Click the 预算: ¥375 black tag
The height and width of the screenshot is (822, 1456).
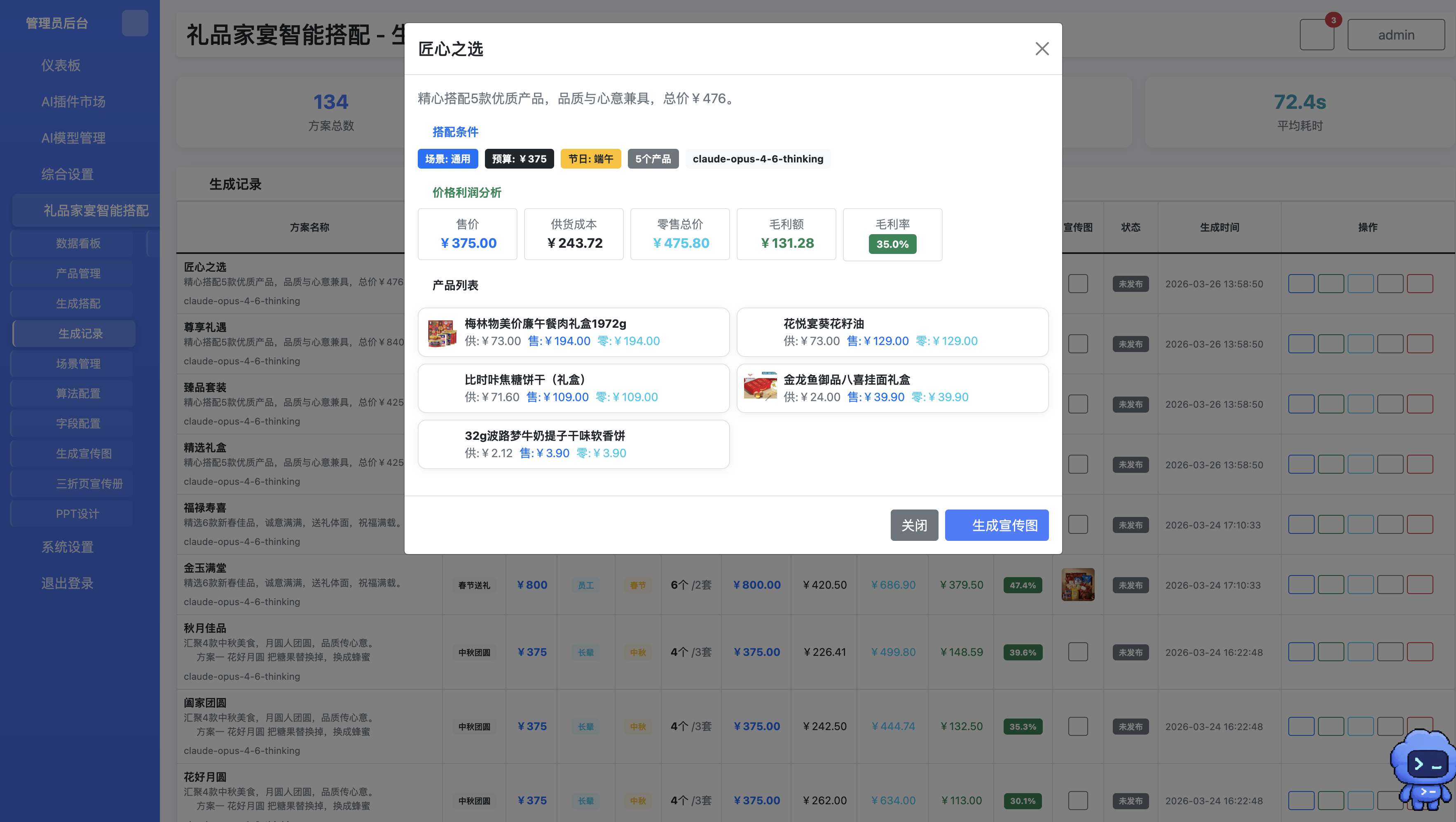tap(519, 159)
